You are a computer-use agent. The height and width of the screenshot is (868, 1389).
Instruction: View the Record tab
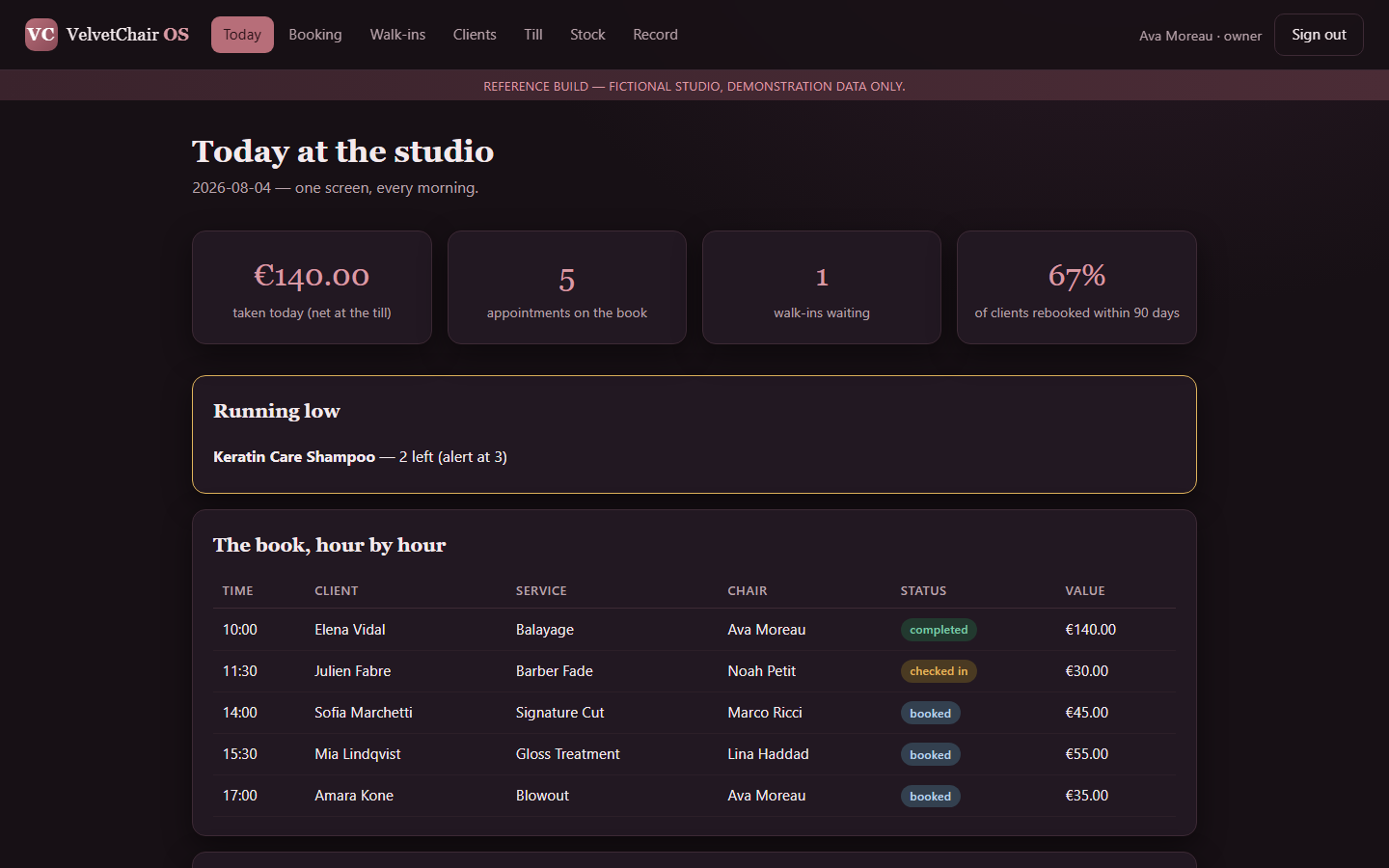click(x=655, y=35)
